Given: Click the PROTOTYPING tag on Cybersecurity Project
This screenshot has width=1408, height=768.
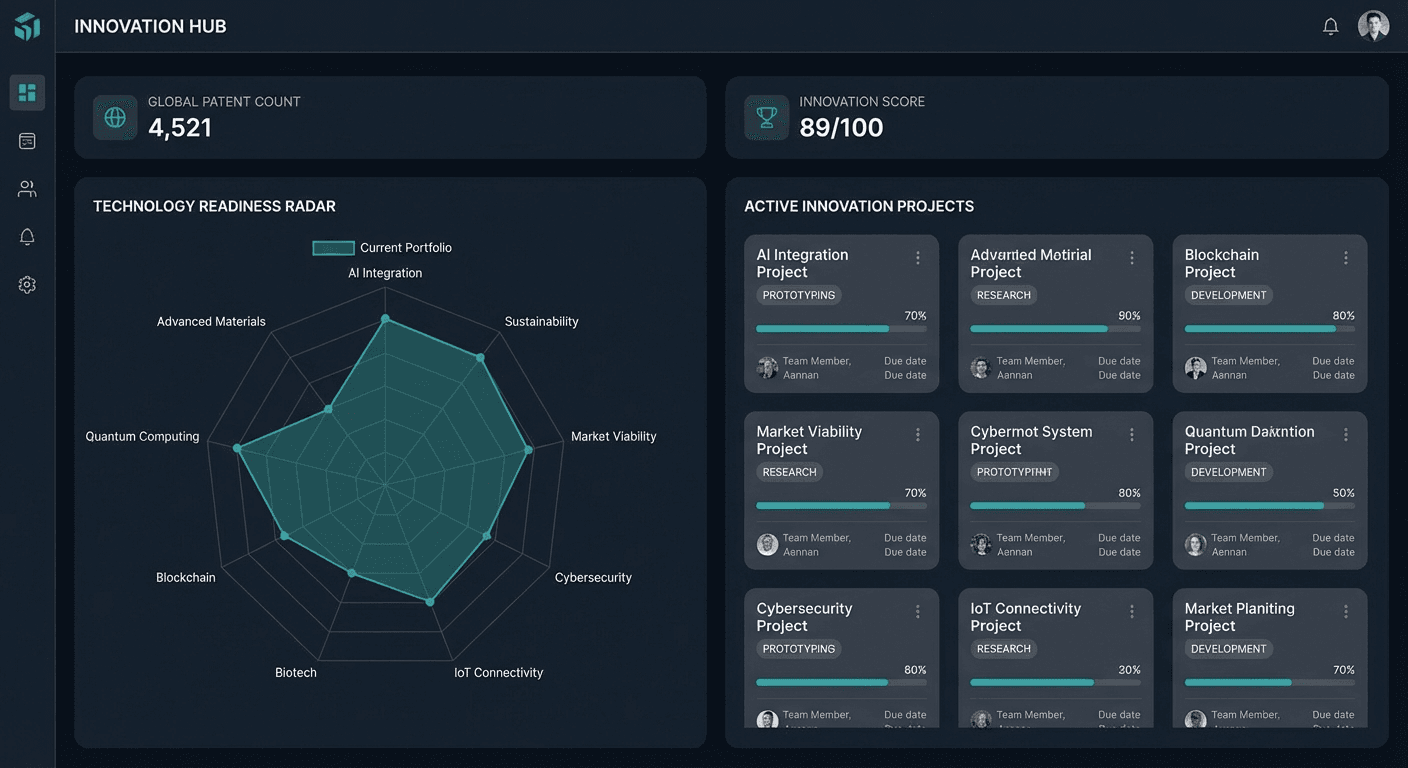Looking at the screenshot, I should pos(798,649).
